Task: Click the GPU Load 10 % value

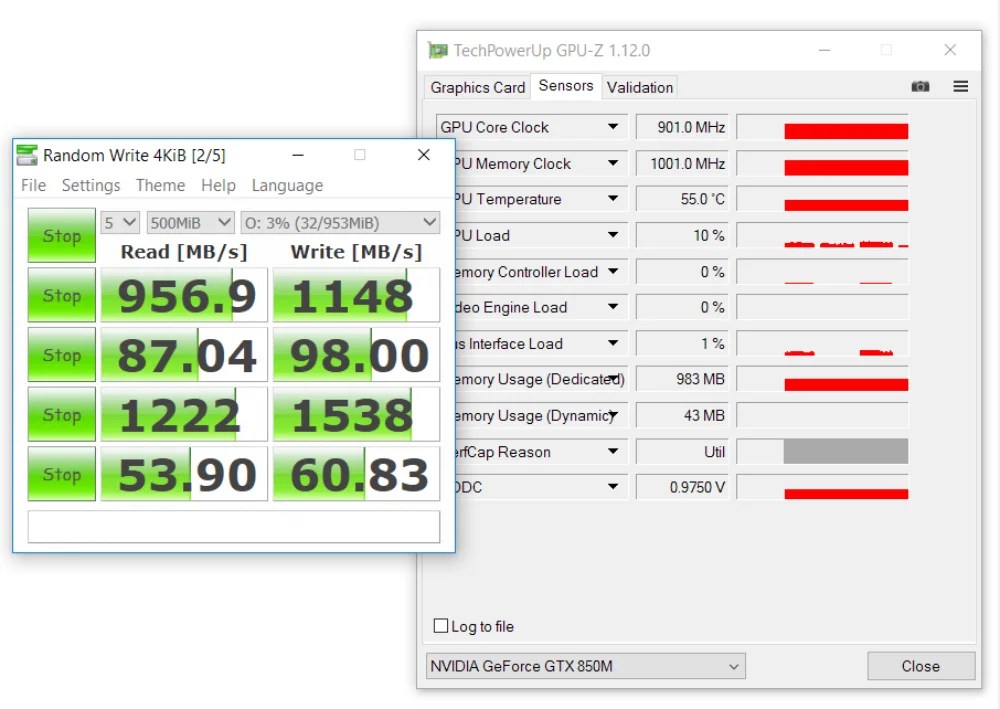Action: point(682,235)
